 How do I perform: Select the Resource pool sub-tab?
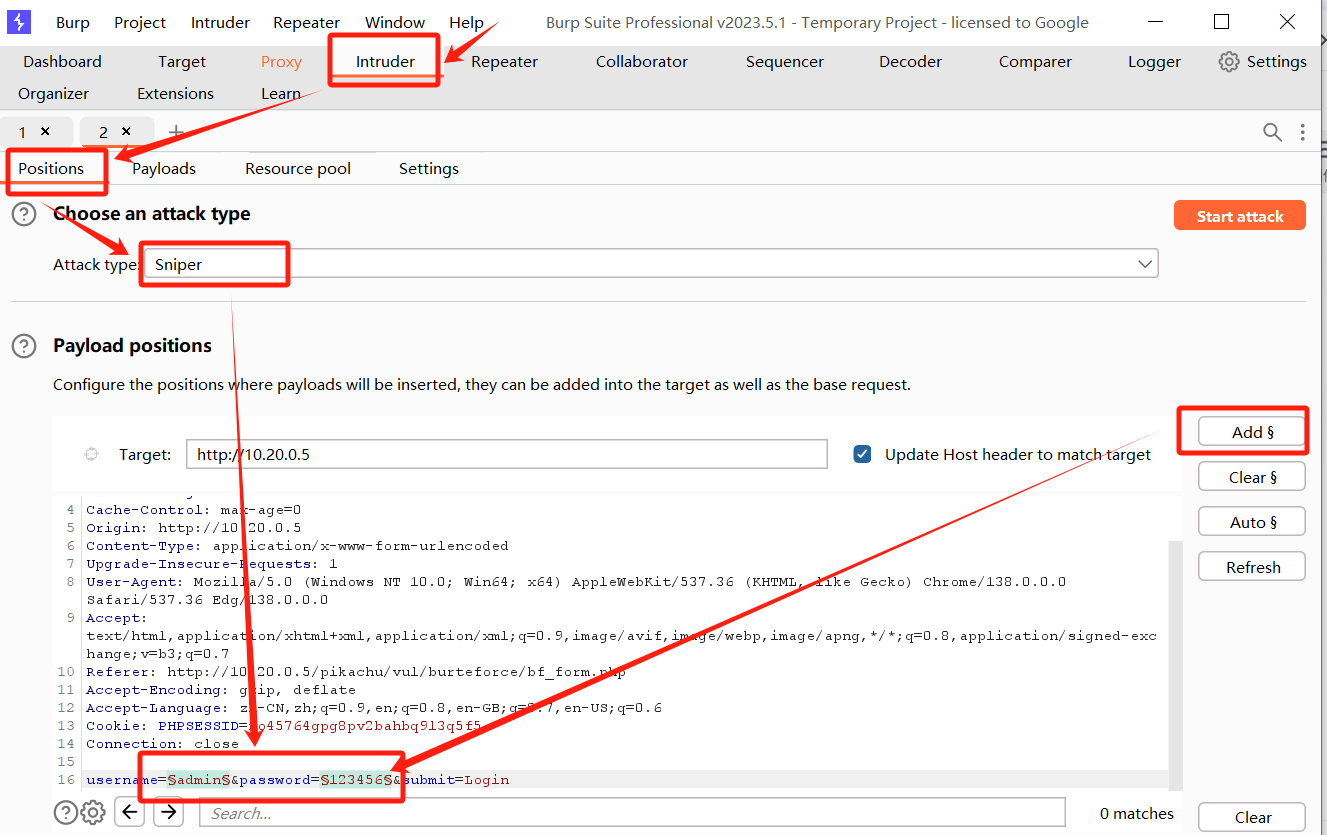[298, 169]
